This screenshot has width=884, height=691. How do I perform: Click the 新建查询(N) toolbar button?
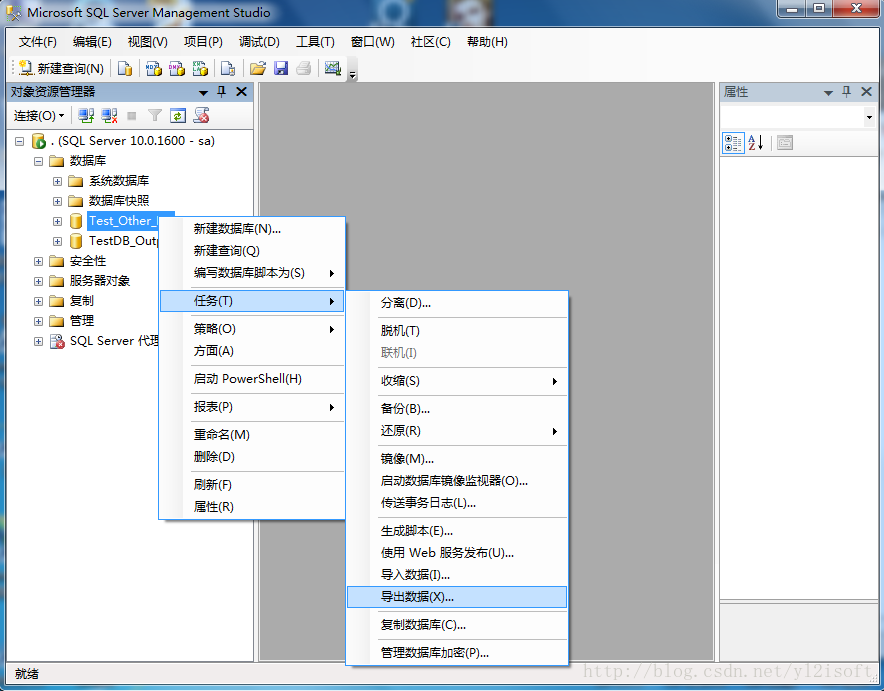(x=61, y=68)
